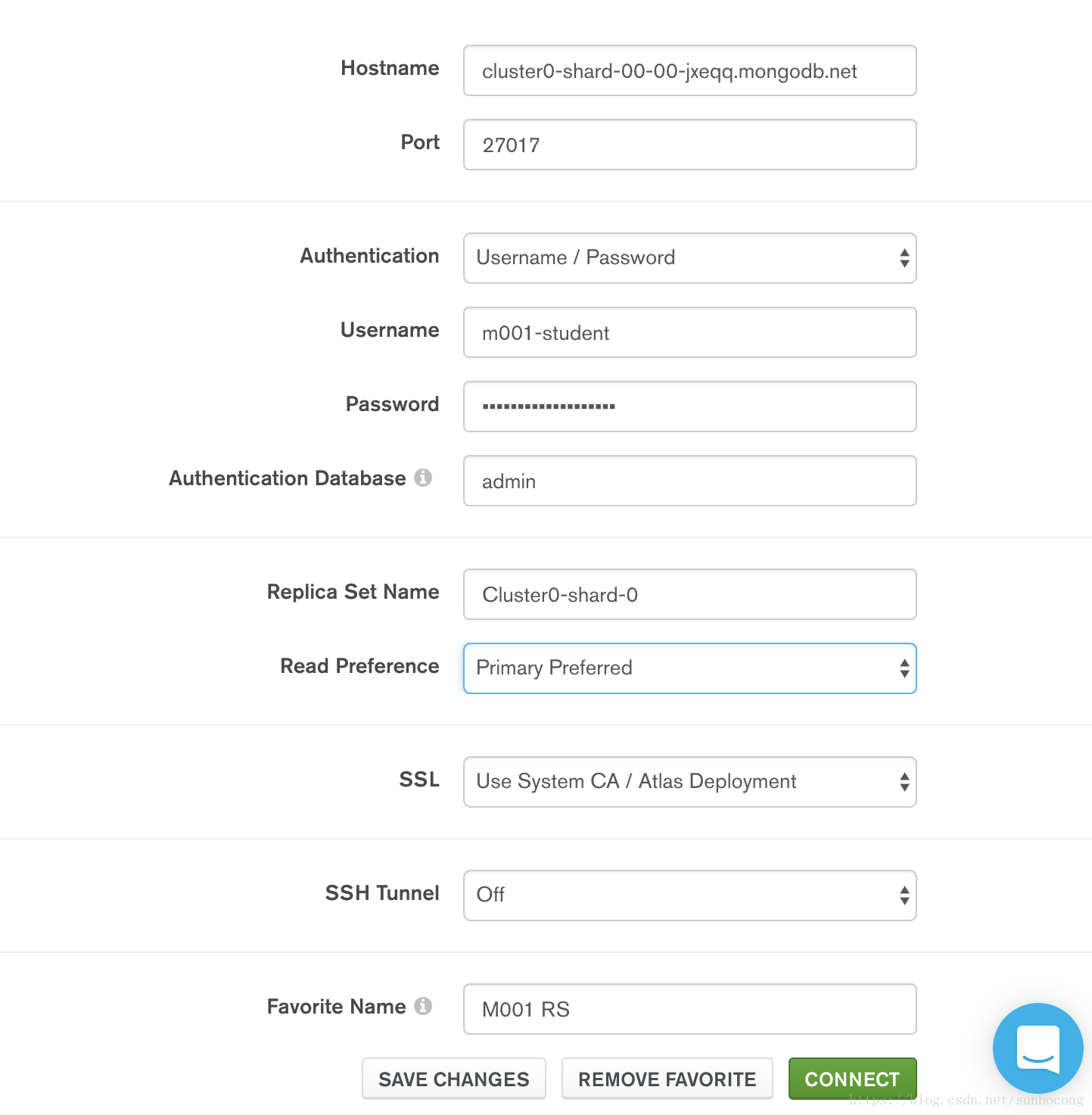The image size is (1092, 1115).
Task: Click info icon beside Authentication Database
Action: pos(423,478)
